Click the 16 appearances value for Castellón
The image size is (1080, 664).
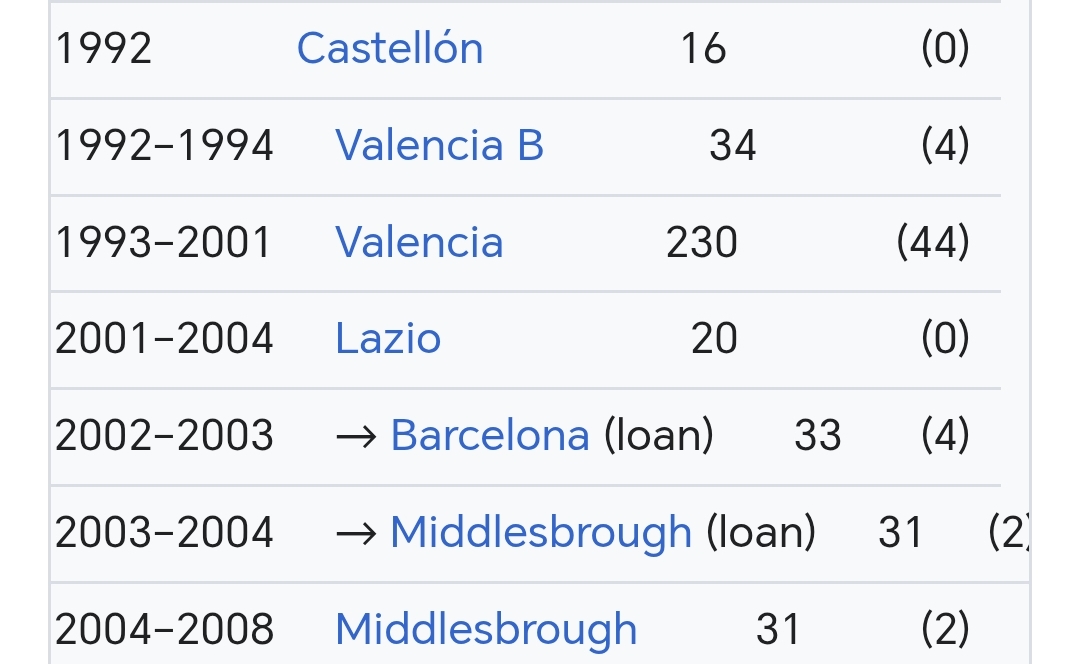[x=703, y=48]
